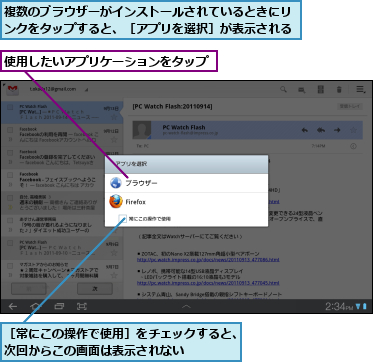This screenshot has height=362, width=373.
Task: Tap the 前 button
Action: point(29,289)
